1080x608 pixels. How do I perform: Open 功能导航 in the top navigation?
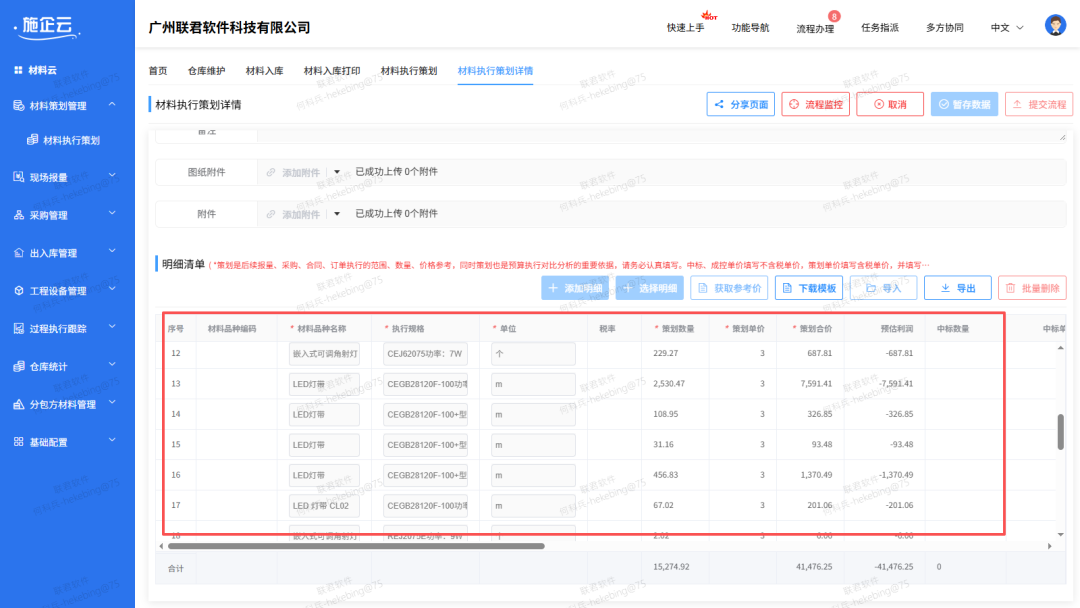tap(750, 28)
